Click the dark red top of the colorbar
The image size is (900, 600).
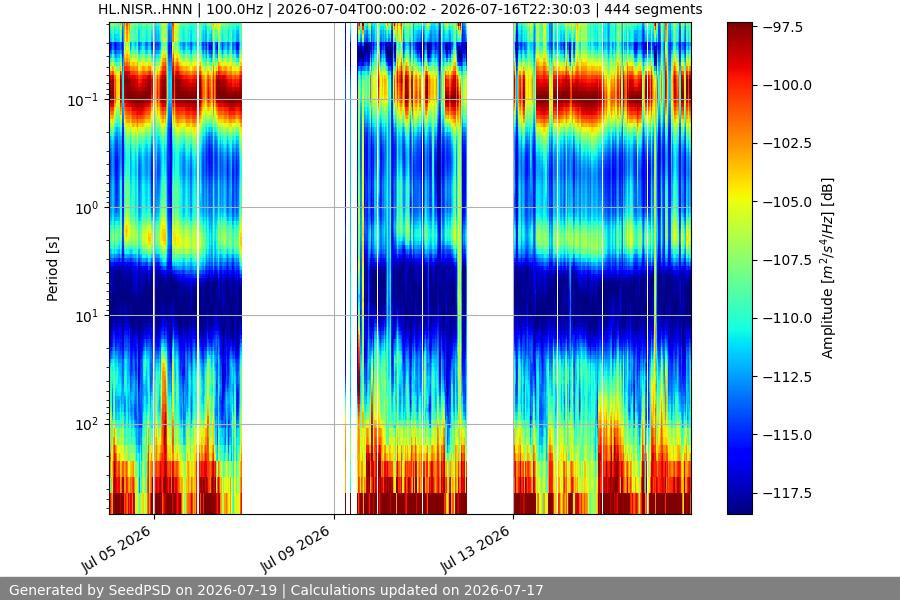[x=739, y=29]
